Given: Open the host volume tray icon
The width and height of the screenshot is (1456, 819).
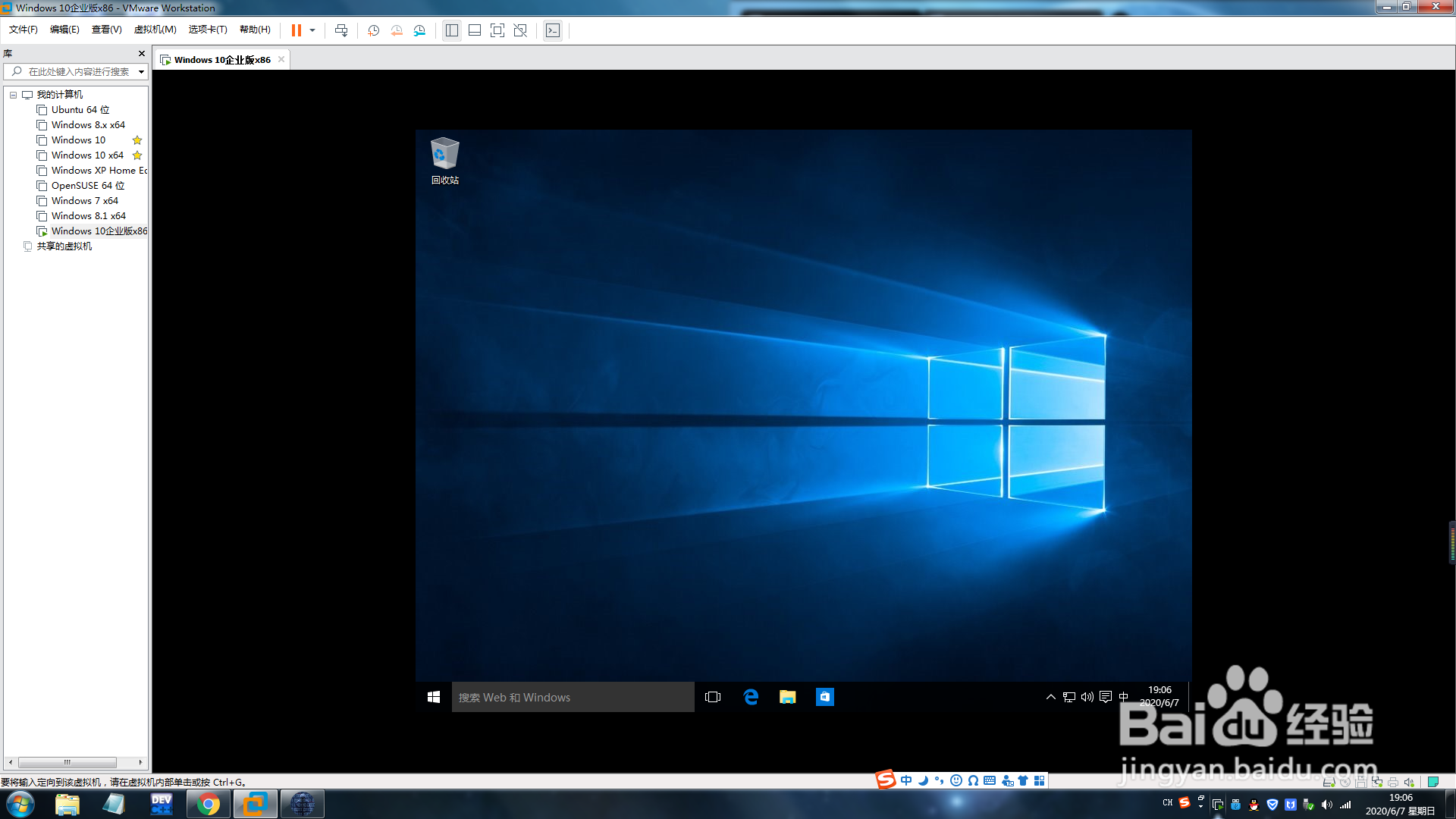Looking at the screenshot, I should pos(1326,805).
